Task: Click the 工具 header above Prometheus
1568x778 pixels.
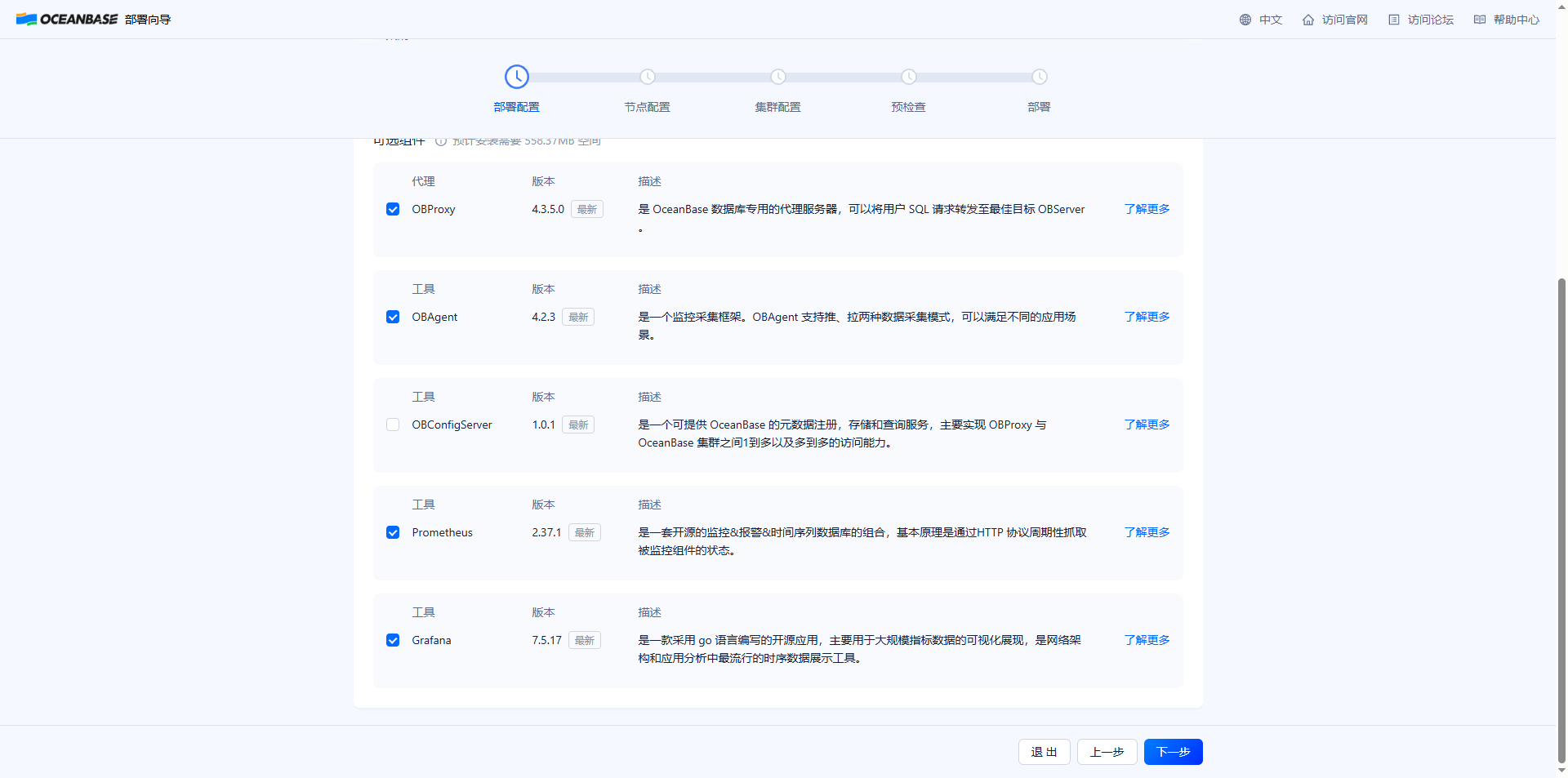Action: click(x=423, y=505)
